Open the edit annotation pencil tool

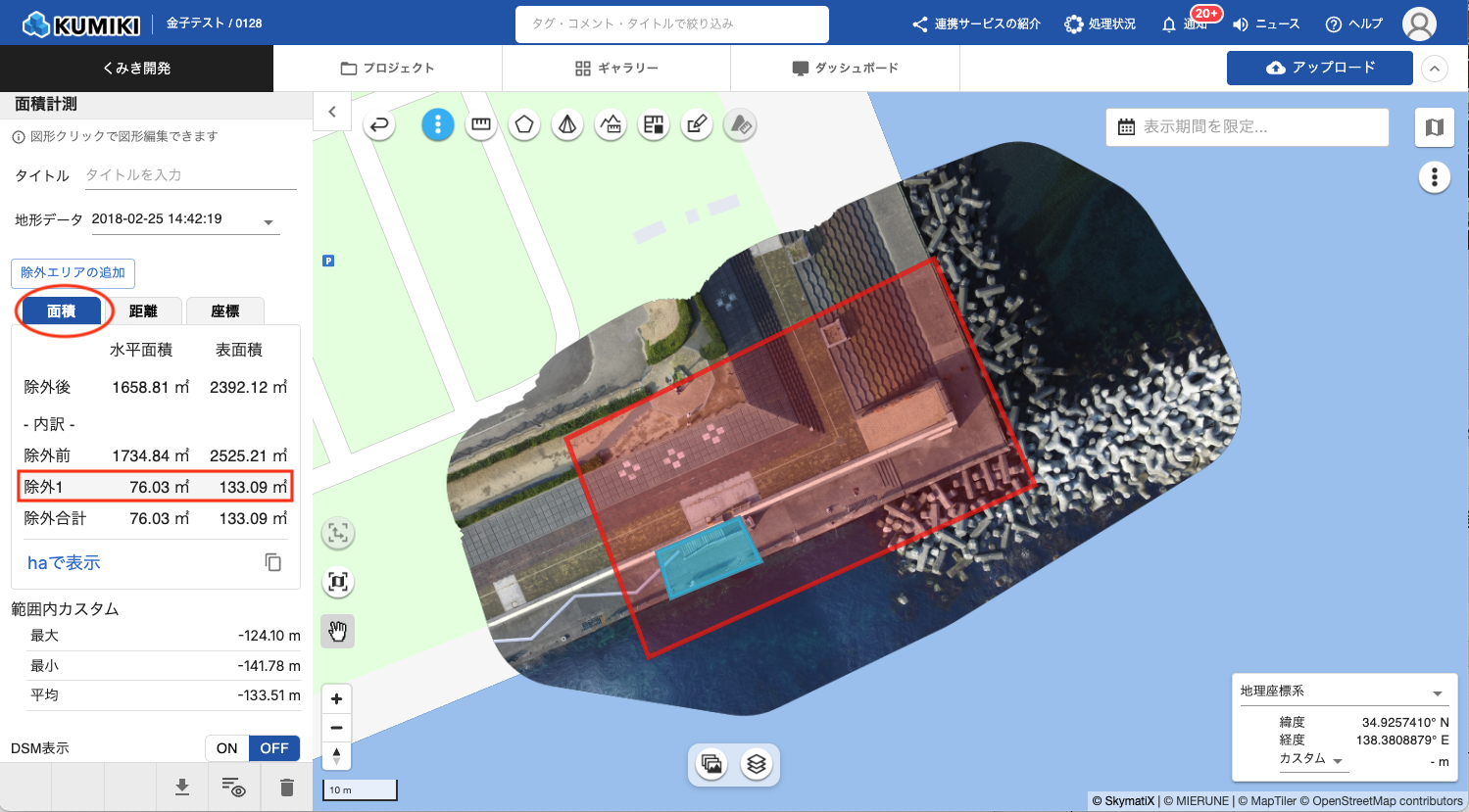697,125
